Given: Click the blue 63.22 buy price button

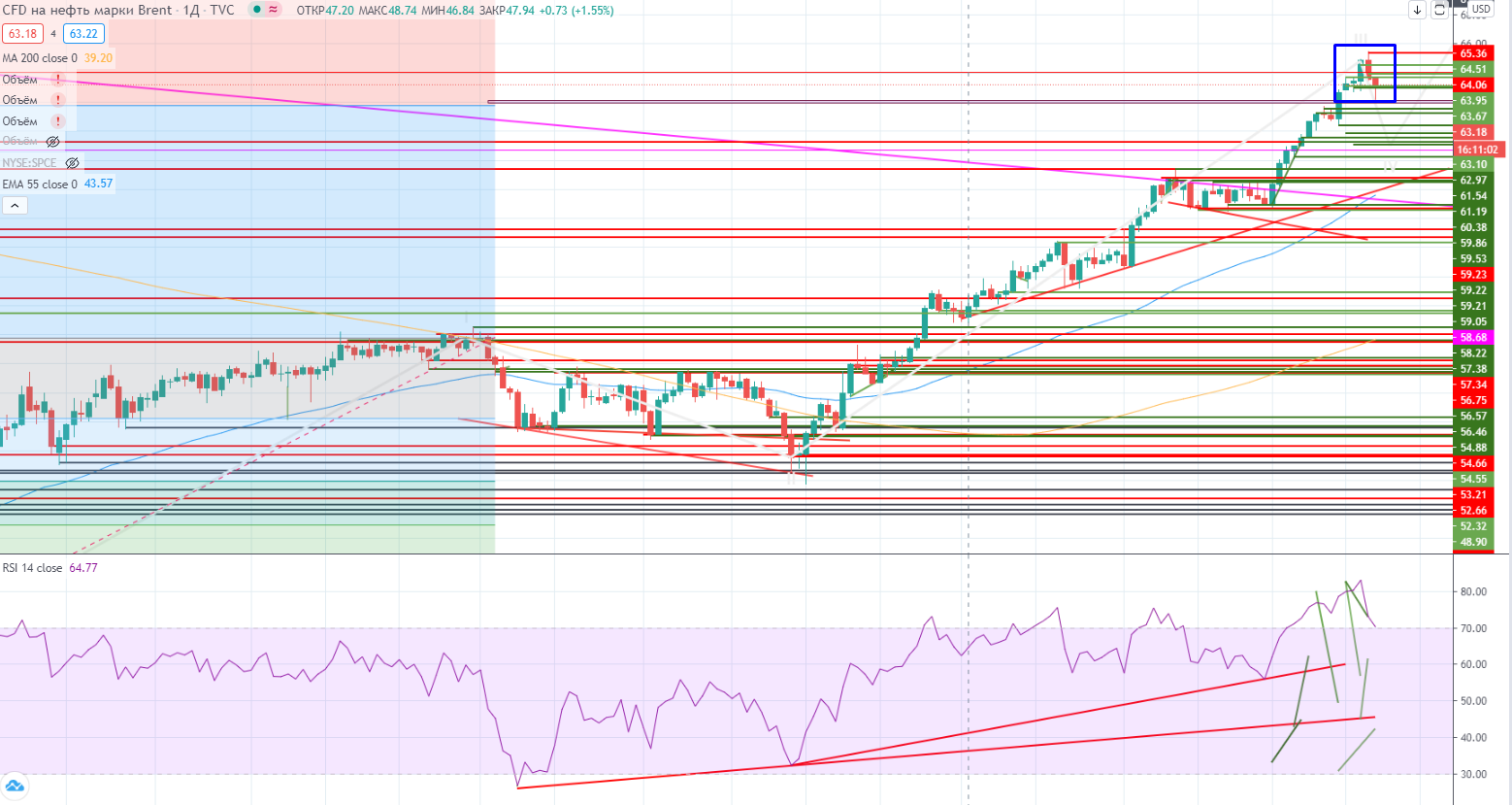Looking at the screenshot, I should coord(83,34).
